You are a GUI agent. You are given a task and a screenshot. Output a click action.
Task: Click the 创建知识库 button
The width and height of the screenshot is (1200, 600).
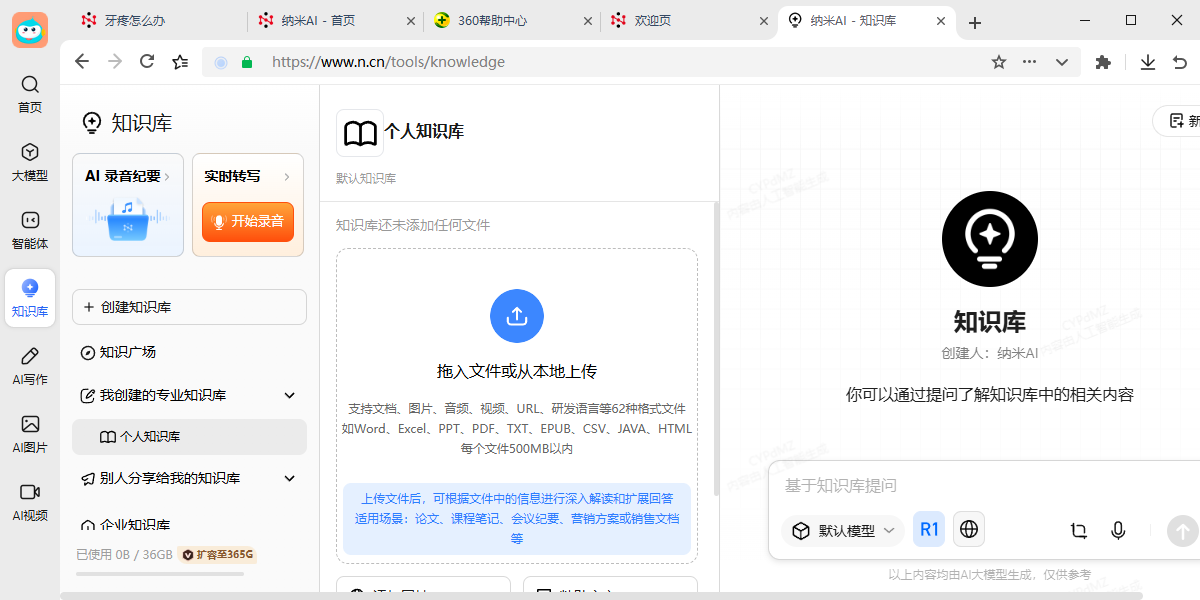(x=189, y=307)
